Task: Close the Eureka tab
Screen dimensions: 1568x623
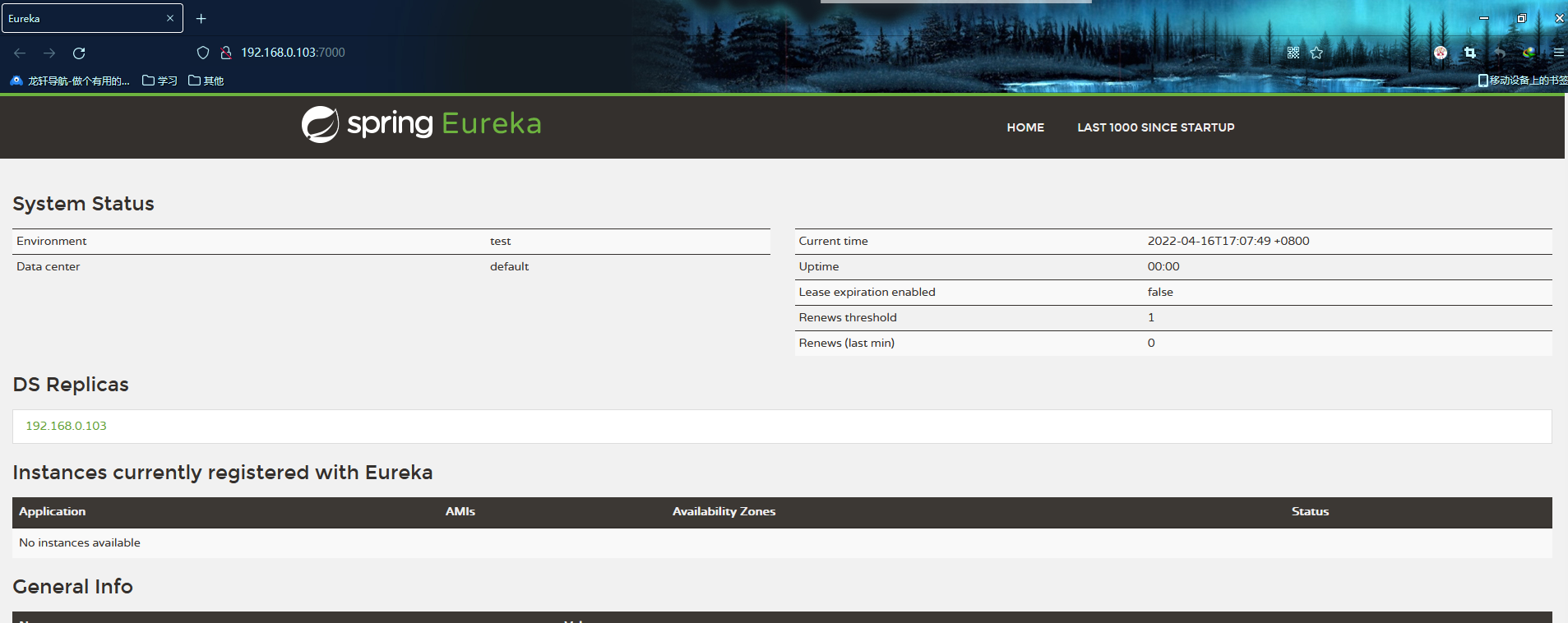Action: pos(170,18)
